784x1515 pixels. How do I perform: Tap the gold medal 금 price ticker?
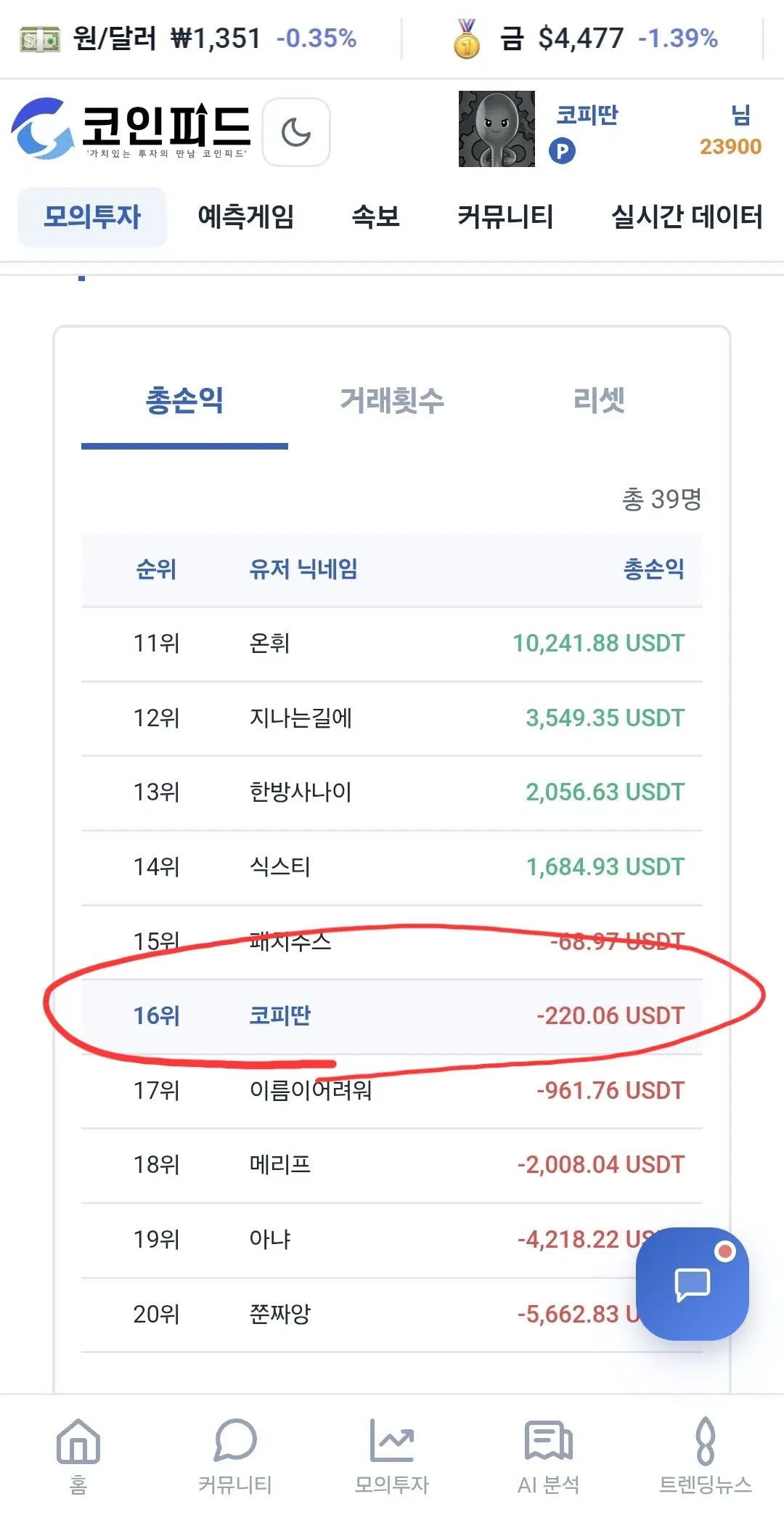pos(585,38)
